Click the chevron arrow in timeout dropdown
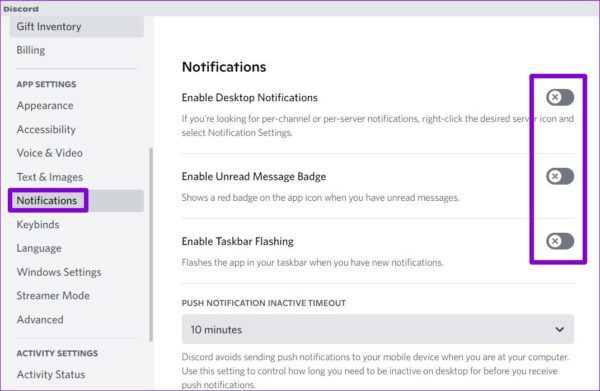This screenshot has width=600, height=391. [x=559, y=329]
